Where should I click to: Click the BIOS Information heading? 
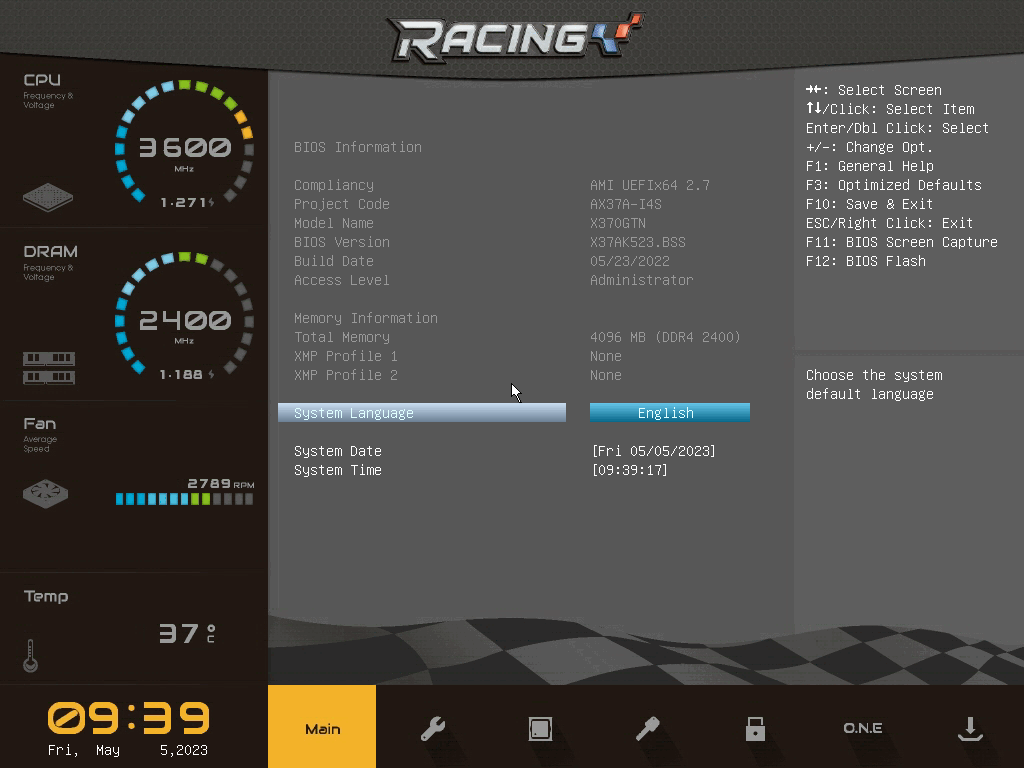coord(358,148)
